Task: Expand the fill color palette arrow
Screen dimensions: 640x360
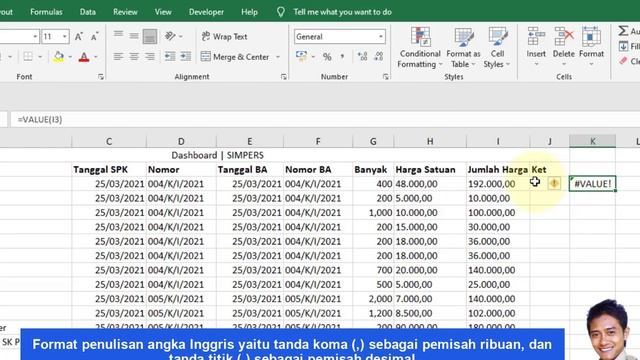Action: pyautogui.click(x=70, y=57)
